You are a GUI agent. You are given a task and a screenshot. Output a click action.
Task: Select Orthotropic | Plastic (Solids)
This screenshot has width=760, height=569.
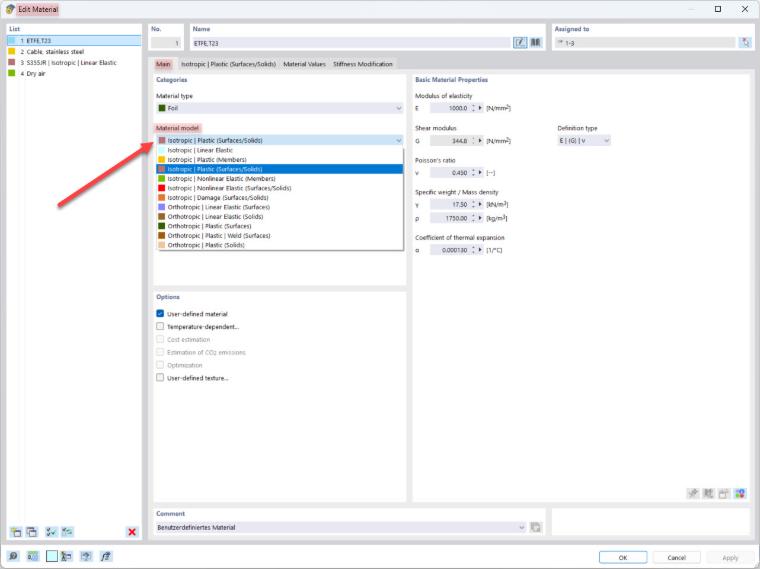[x=280, y=245]
